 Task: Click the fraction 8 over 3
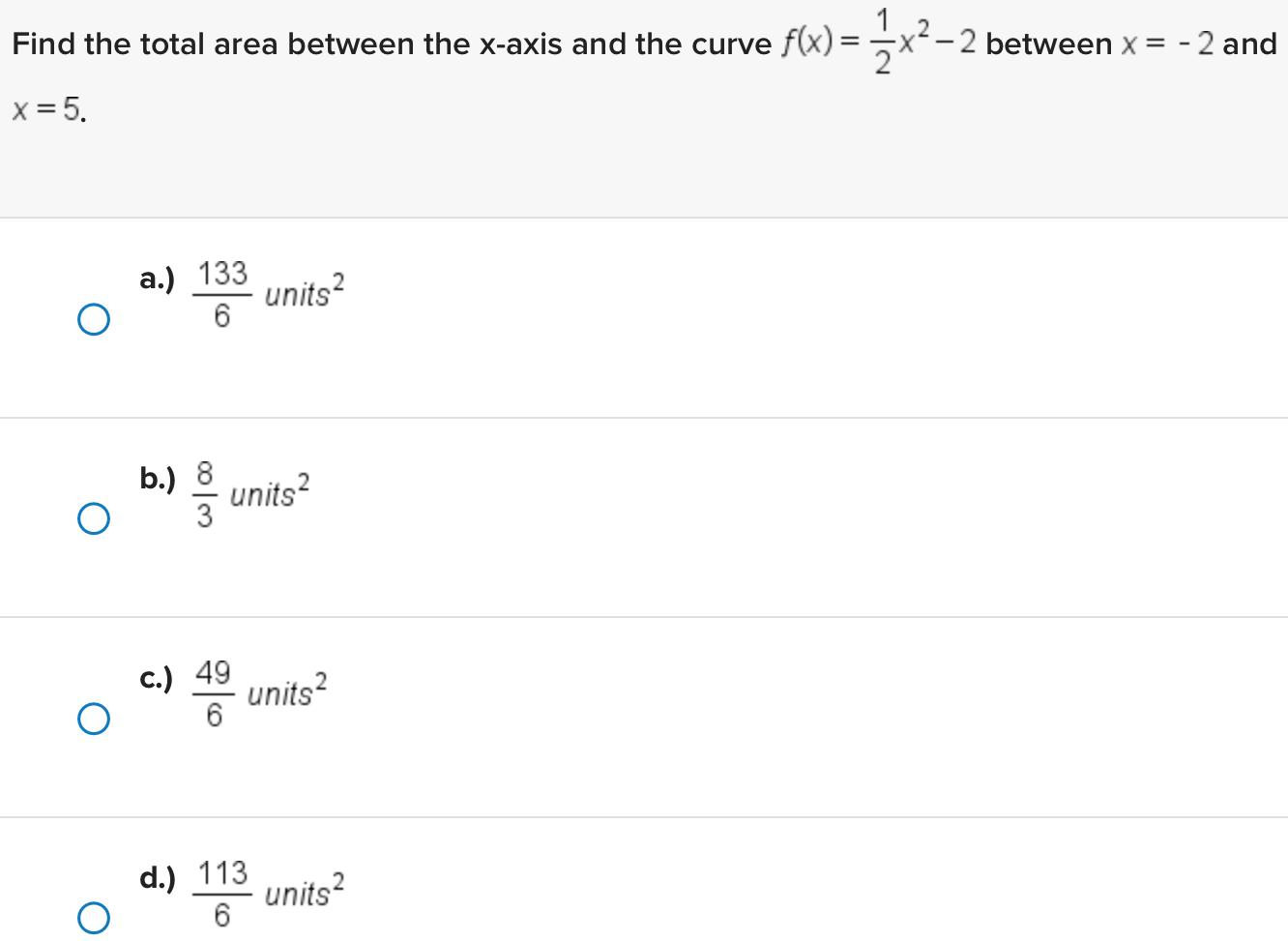(x=203, y=495)
